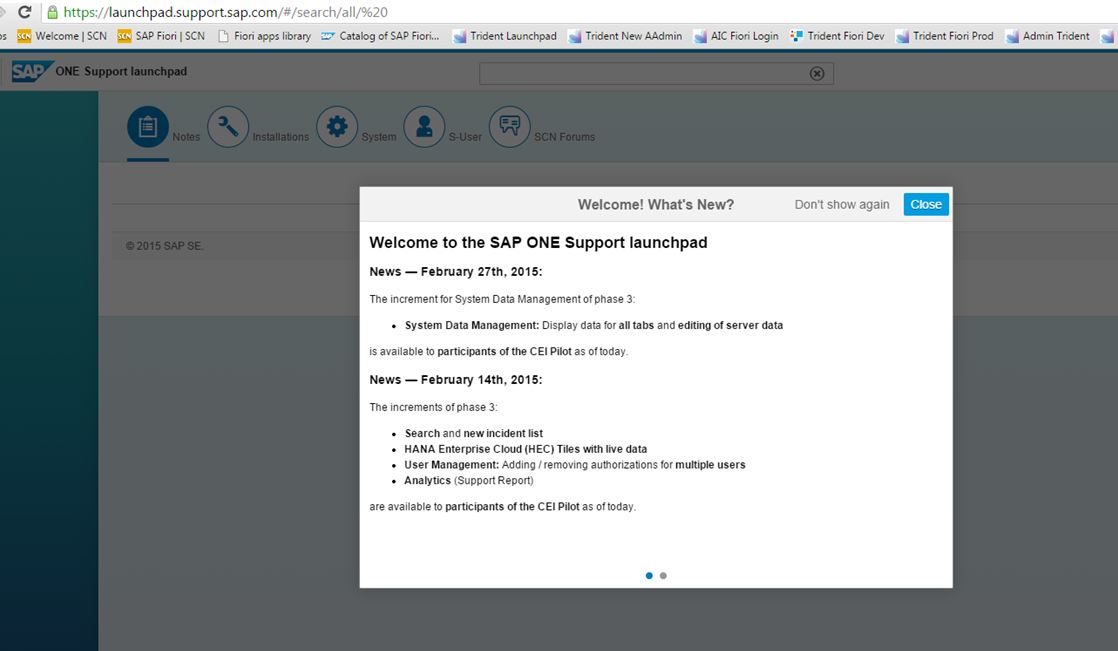Open the Trident Launchpad bookmark
The height and width of the screenshot is (651, 1118).
tap(505, 36)
